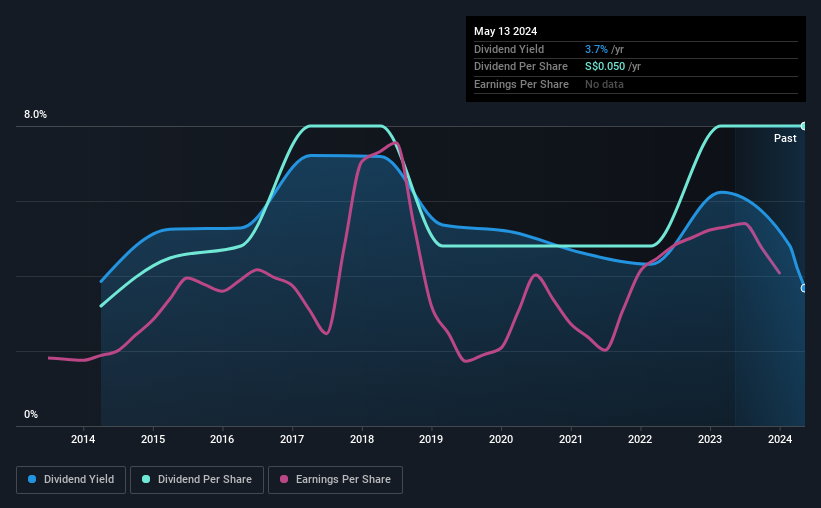The image size is (821, 508).
Task: Select the 2022 label on the time axis
Action: pyautogui.click(x=640, y=439)
